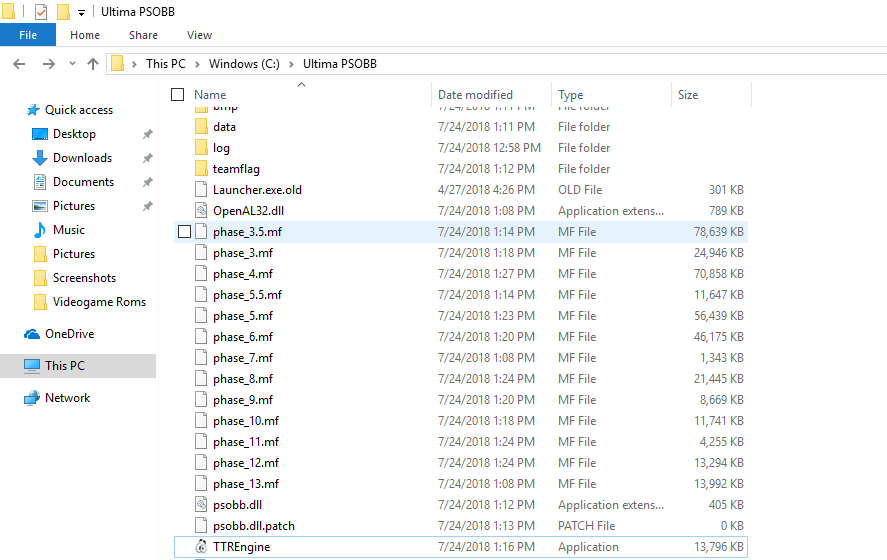Go up one folder level

click(x=93, y=64)
